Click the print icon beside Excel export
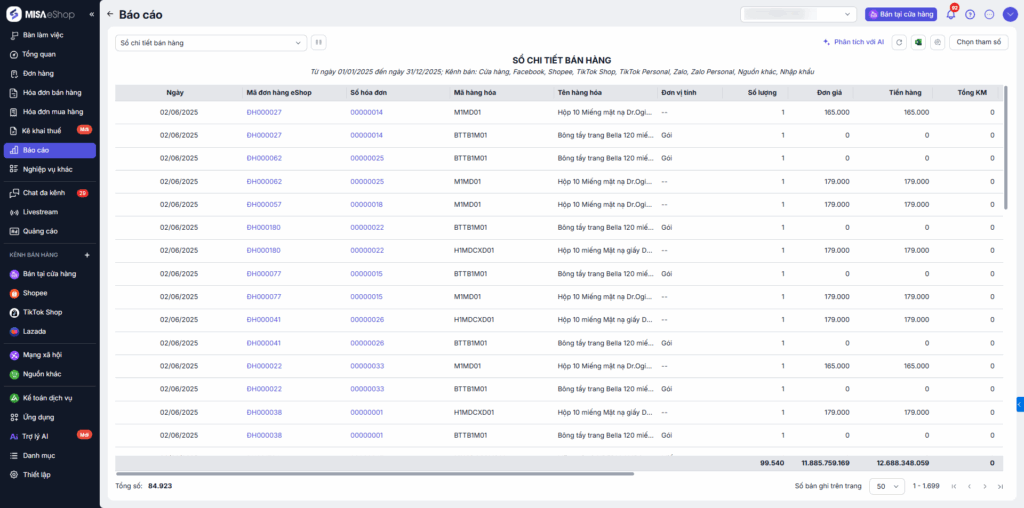The image size is (1024, 508). click(937, 43)
